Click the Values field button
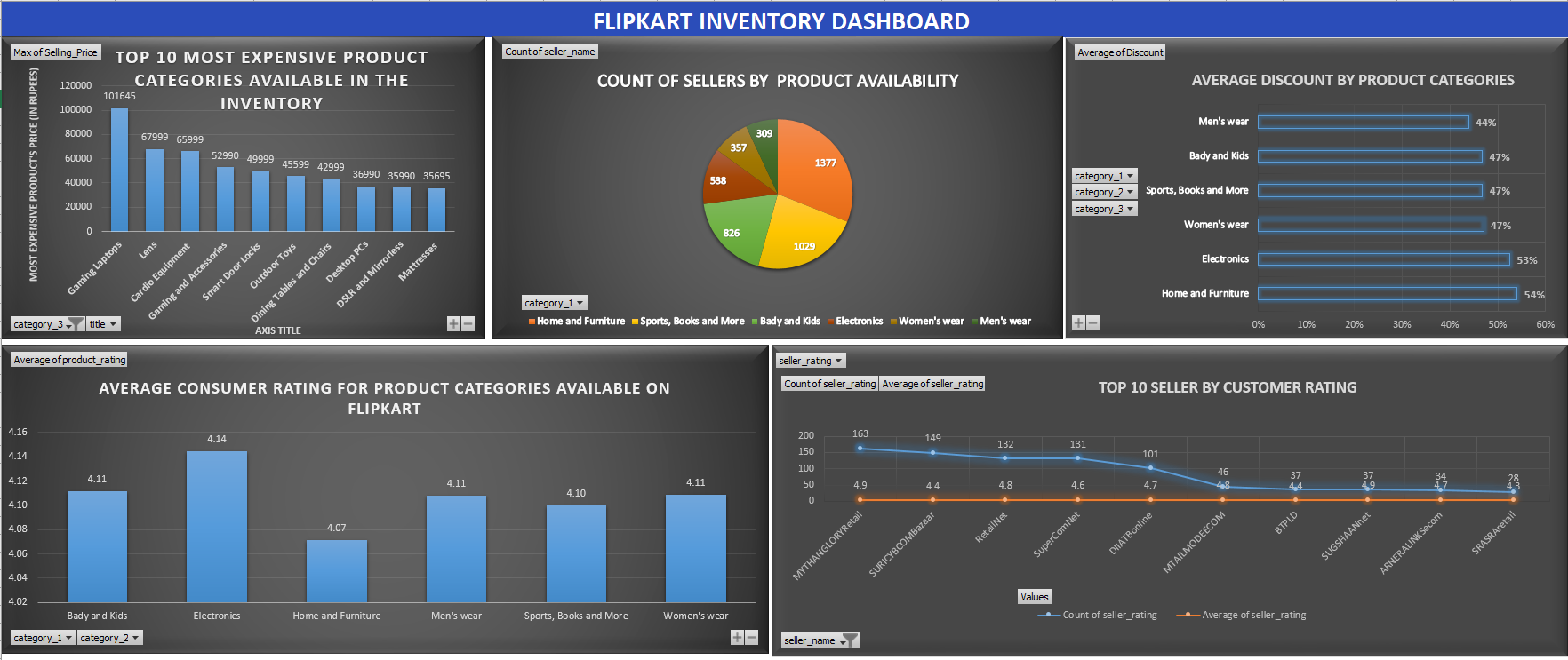 [x=1035, y=597]
